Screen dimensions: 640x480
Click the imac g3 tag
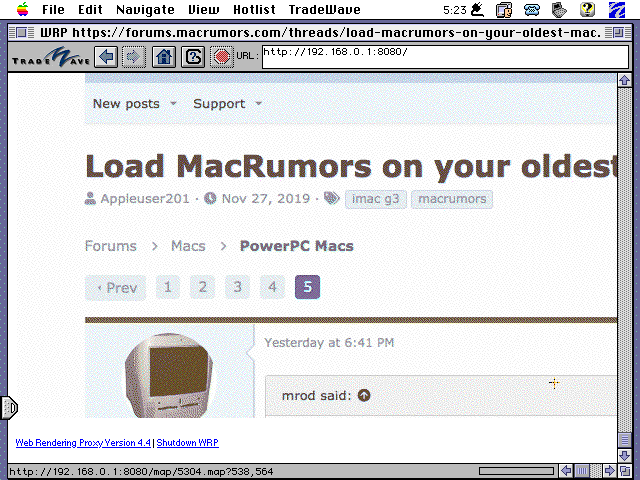pos(376,199)
